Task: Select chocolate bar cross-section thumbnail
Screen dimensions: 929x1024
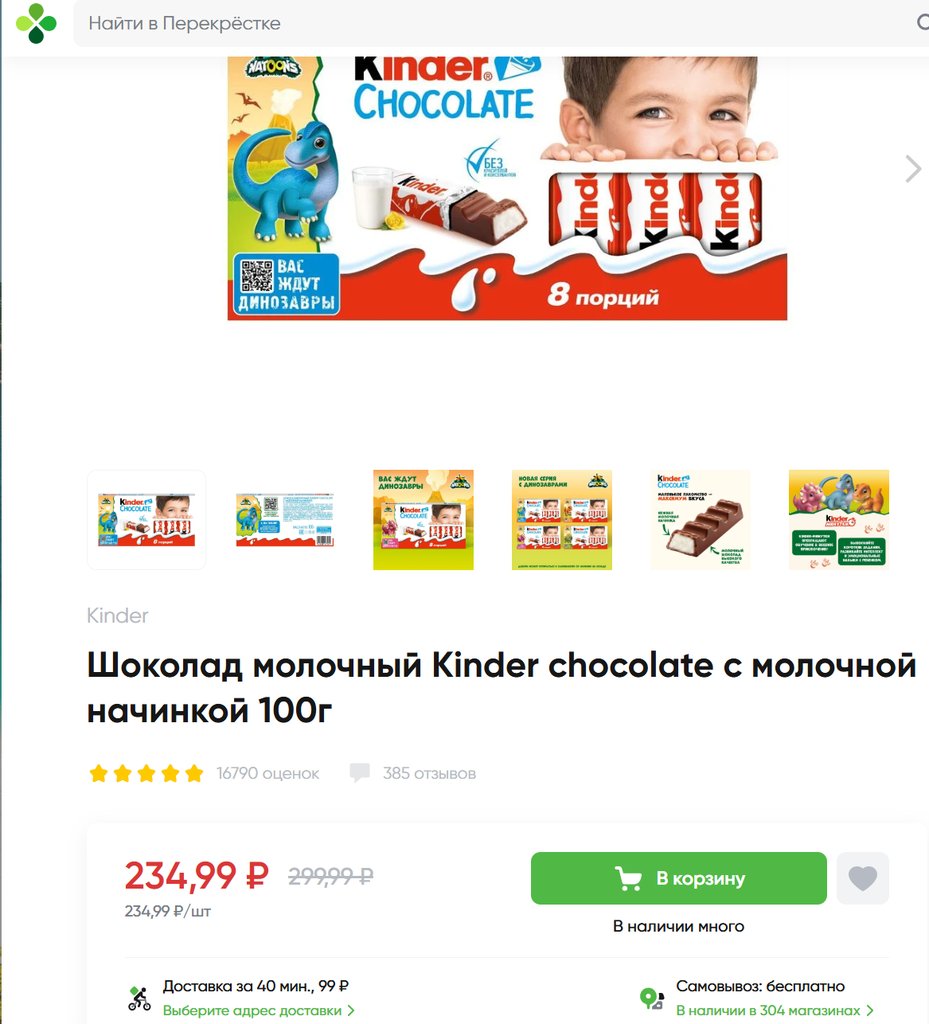Action: click(700, 520)
